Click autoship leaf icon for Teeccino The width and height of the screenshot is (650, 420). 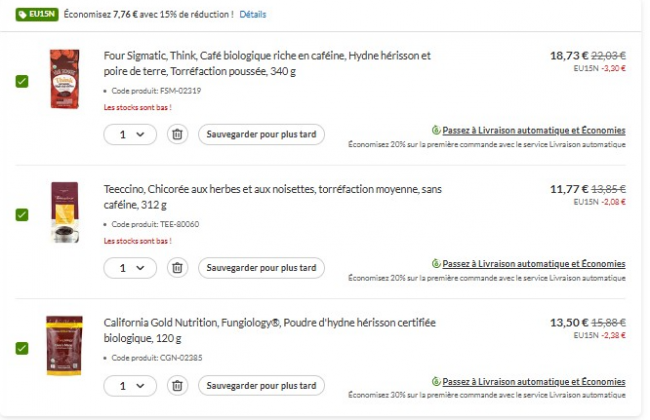coord(436,263)
